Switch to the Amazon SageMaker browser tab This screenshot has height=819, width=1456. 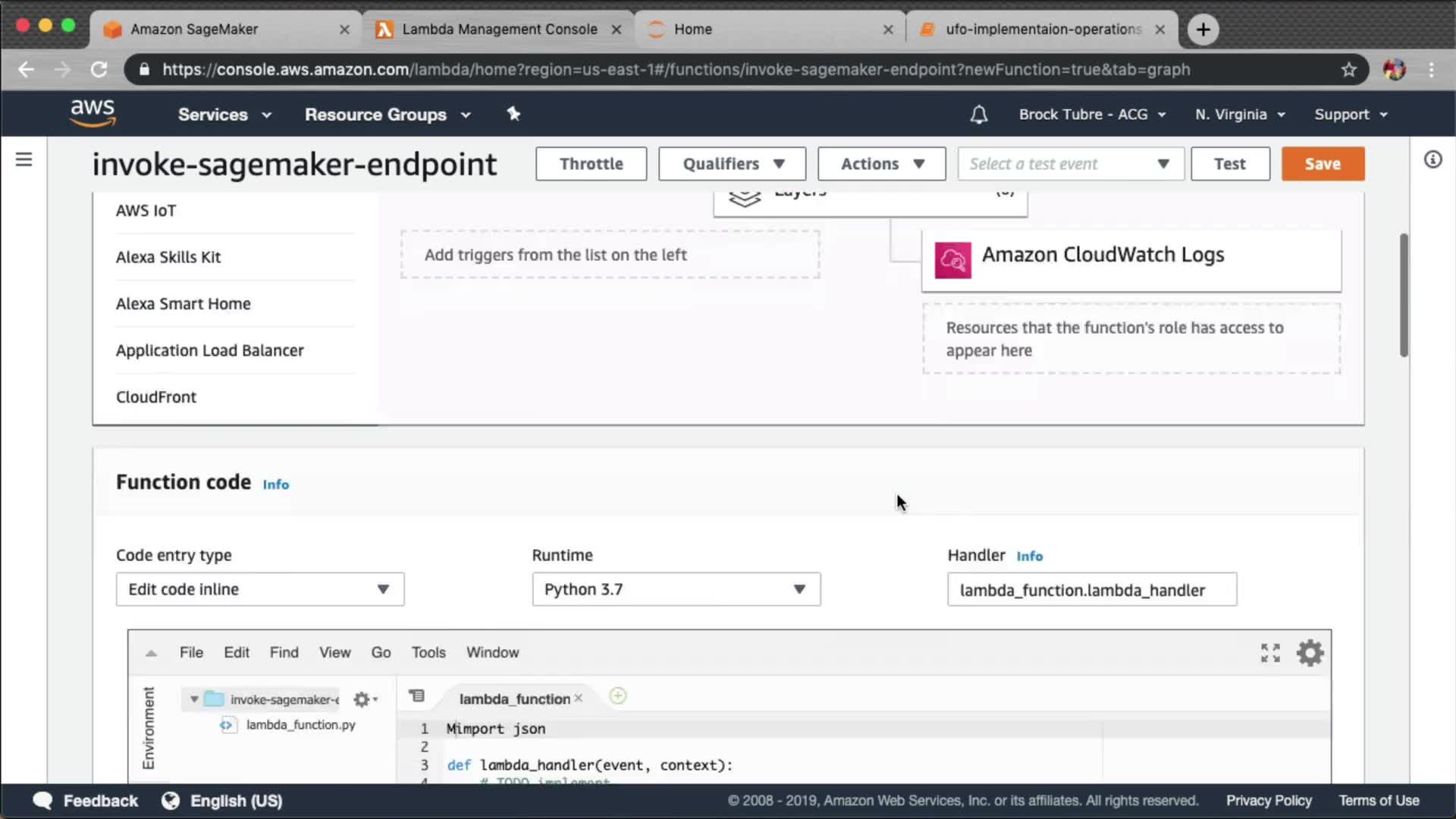coord(194,29)
